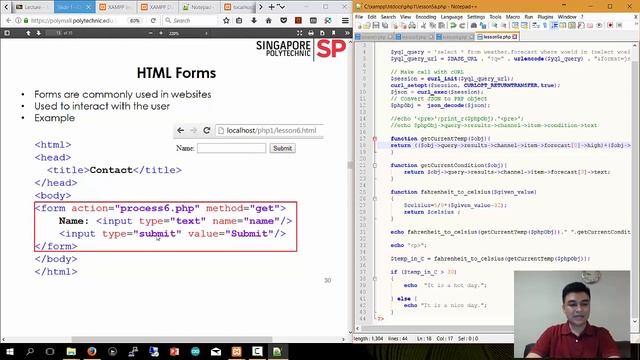
Task: Print document from PDF viewer toolbar
Action: tap(311, 33)
